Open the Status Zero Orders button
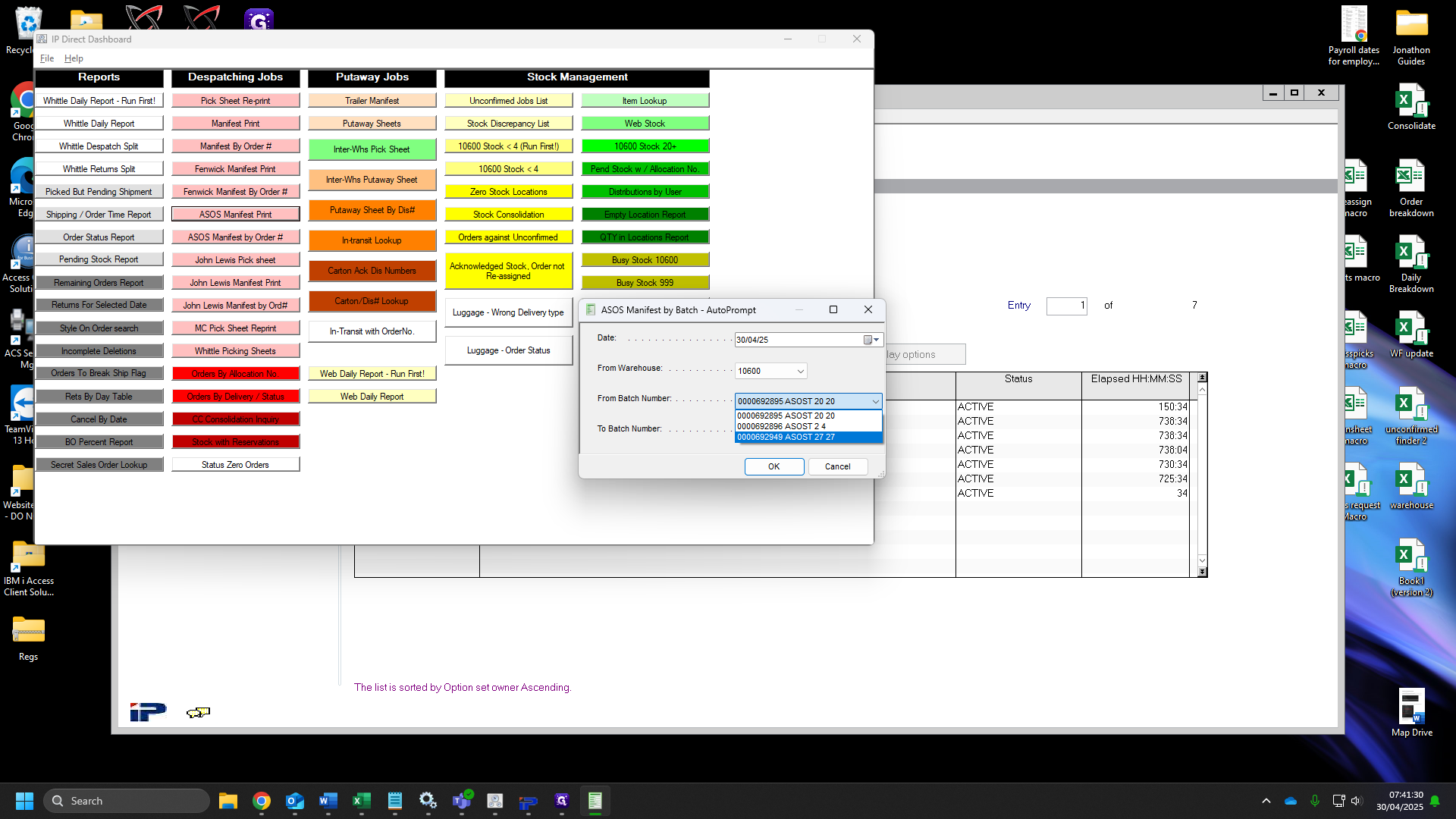Viewport: 1456px width, 819px height. click(235, 465)
